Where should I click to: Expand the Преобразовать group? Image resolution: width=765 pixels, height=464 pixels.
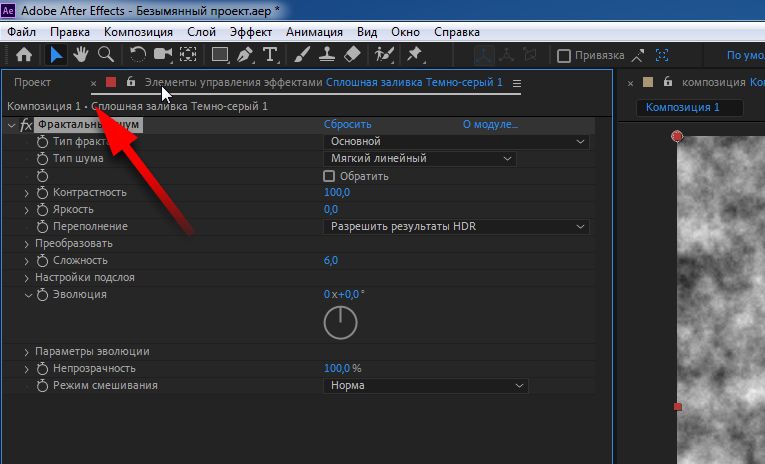tap(27, 244)
